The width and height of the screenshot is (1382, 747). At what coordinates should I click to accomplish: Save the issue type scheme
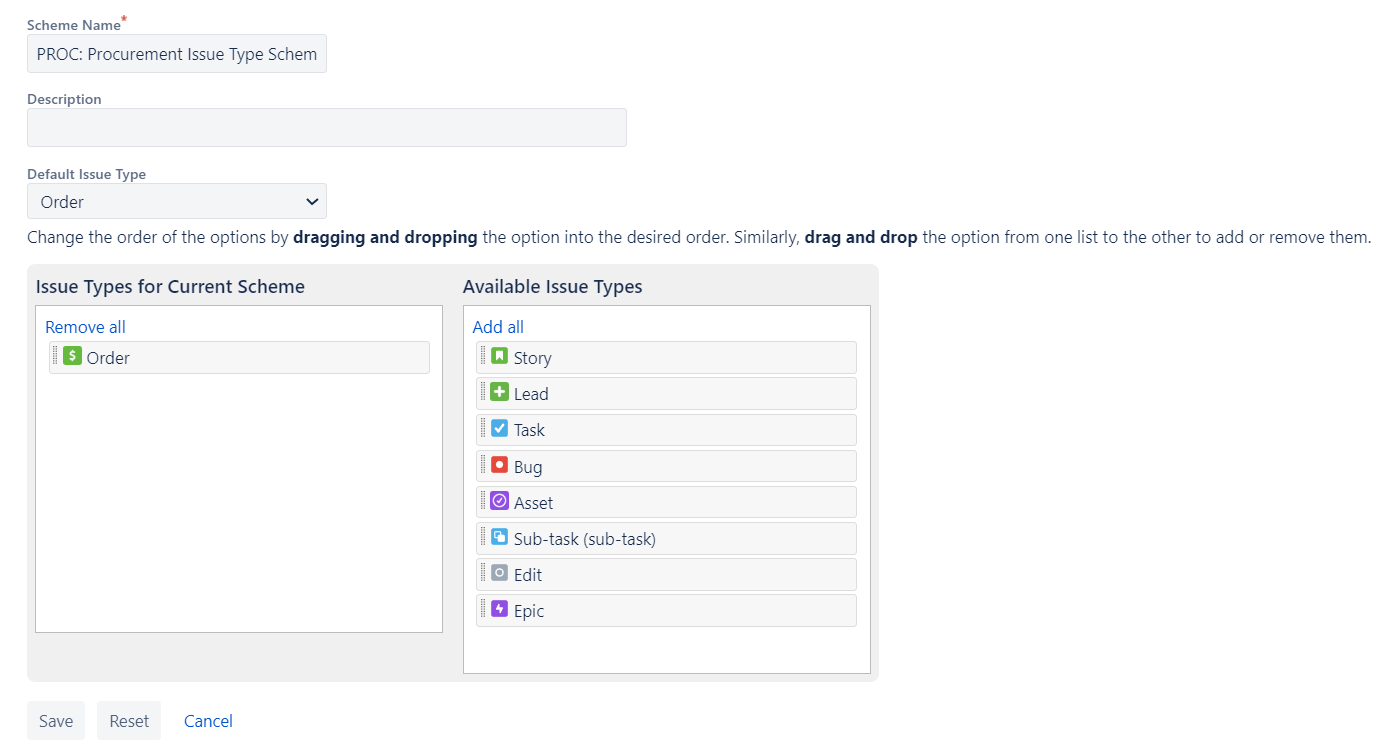pyautogui.click(x=55, y=720)
